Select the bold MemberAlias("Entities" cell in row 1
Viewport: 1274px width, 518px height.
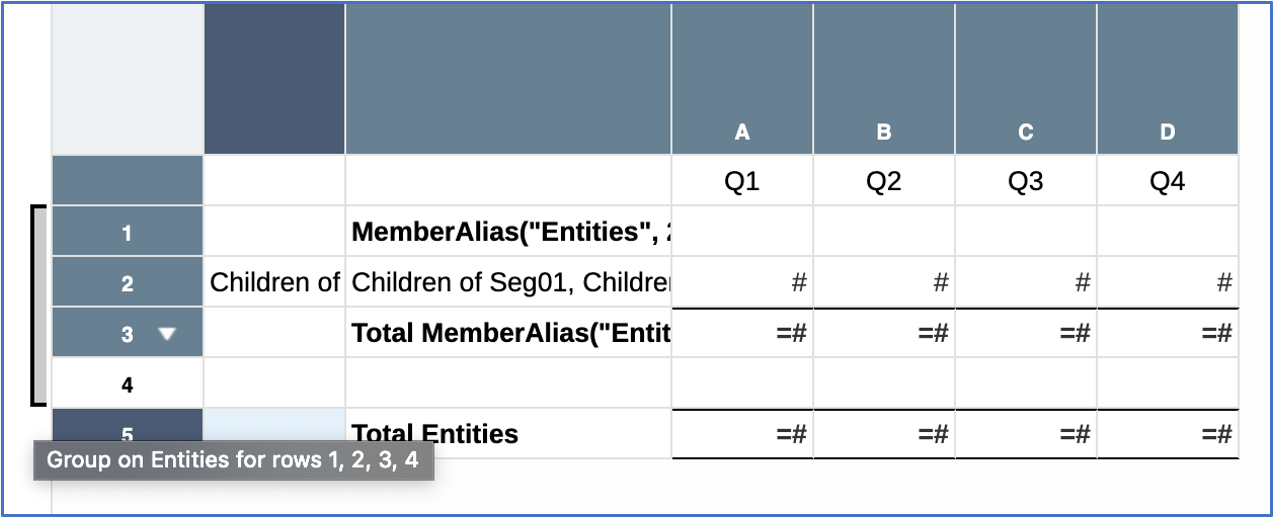(x=509, y=233)
